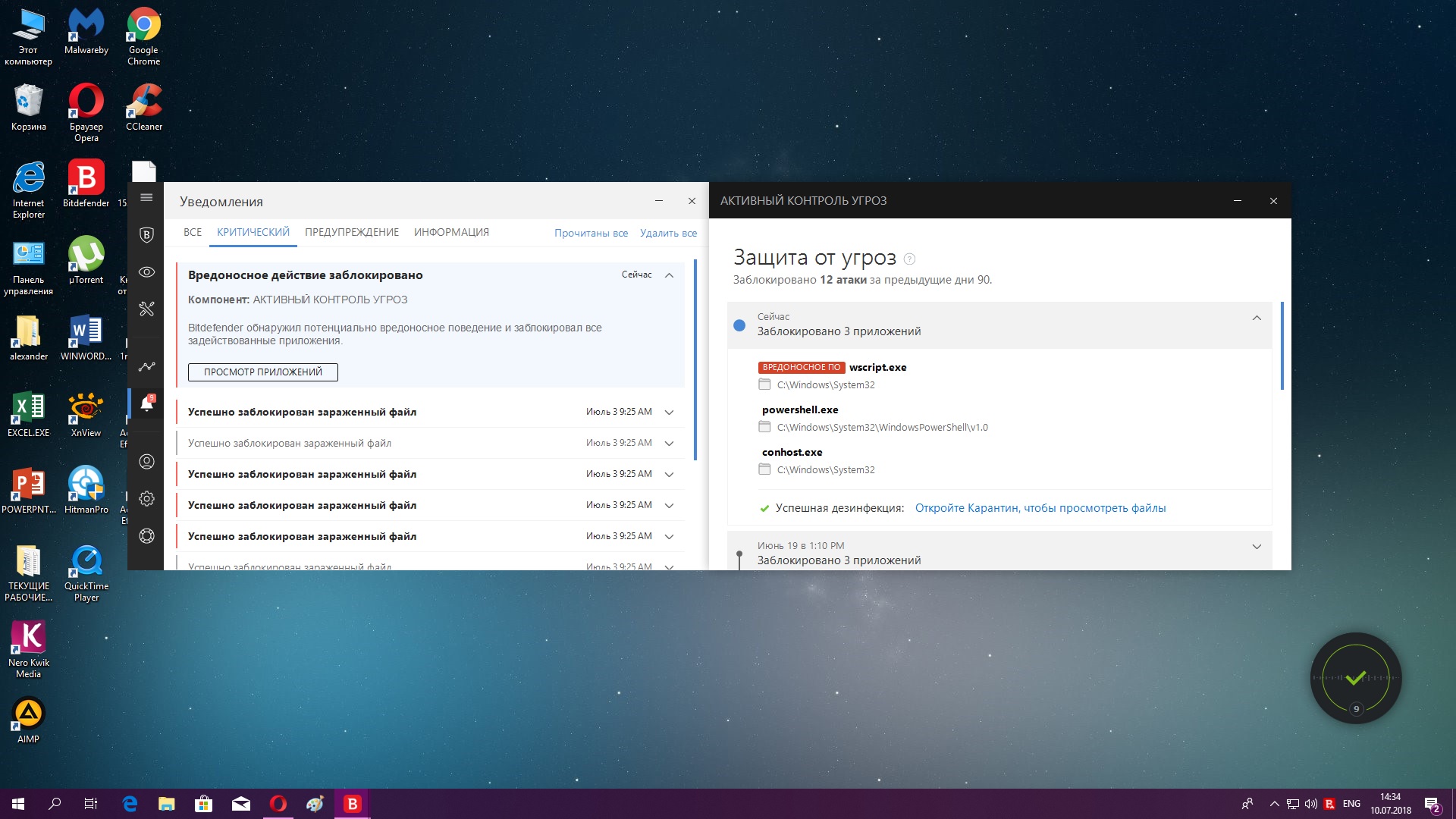Open Bitdefender hamburger menu
1456x819 pixels.
tap(146, 198)
